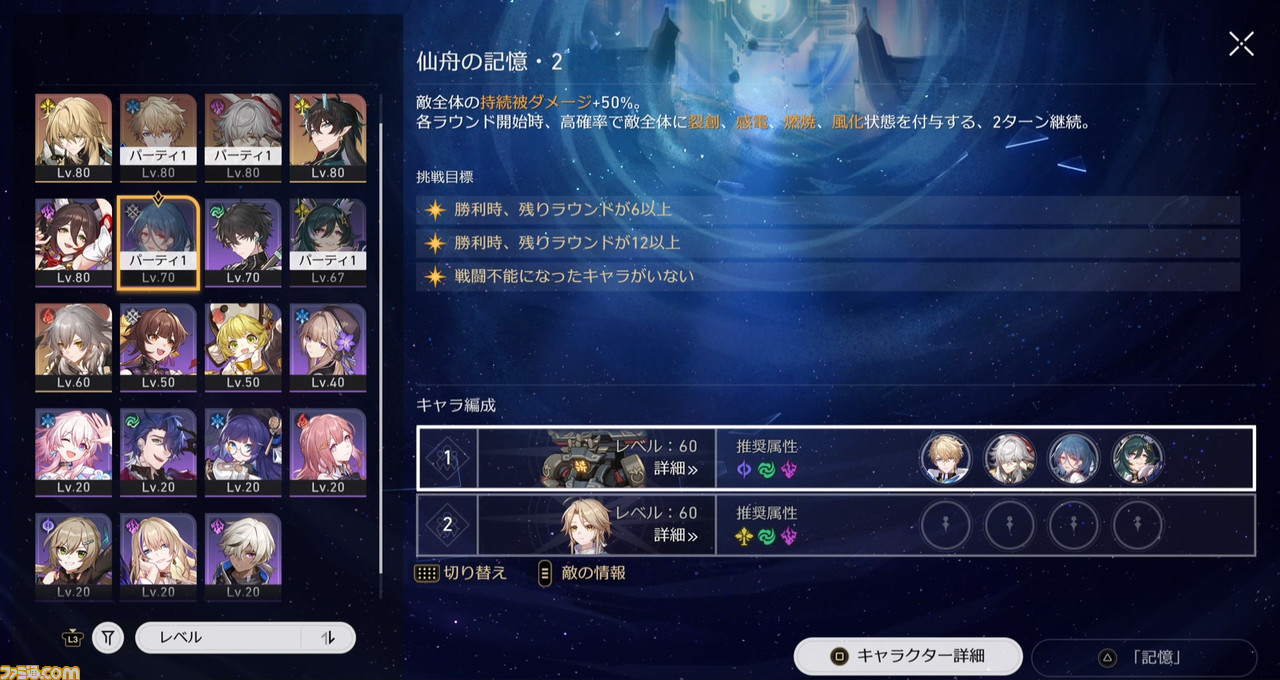The width and height of the screenshot is (1280, 680).
Task: Click the green-haired character icon in team 1
Action: [1138, 458]
